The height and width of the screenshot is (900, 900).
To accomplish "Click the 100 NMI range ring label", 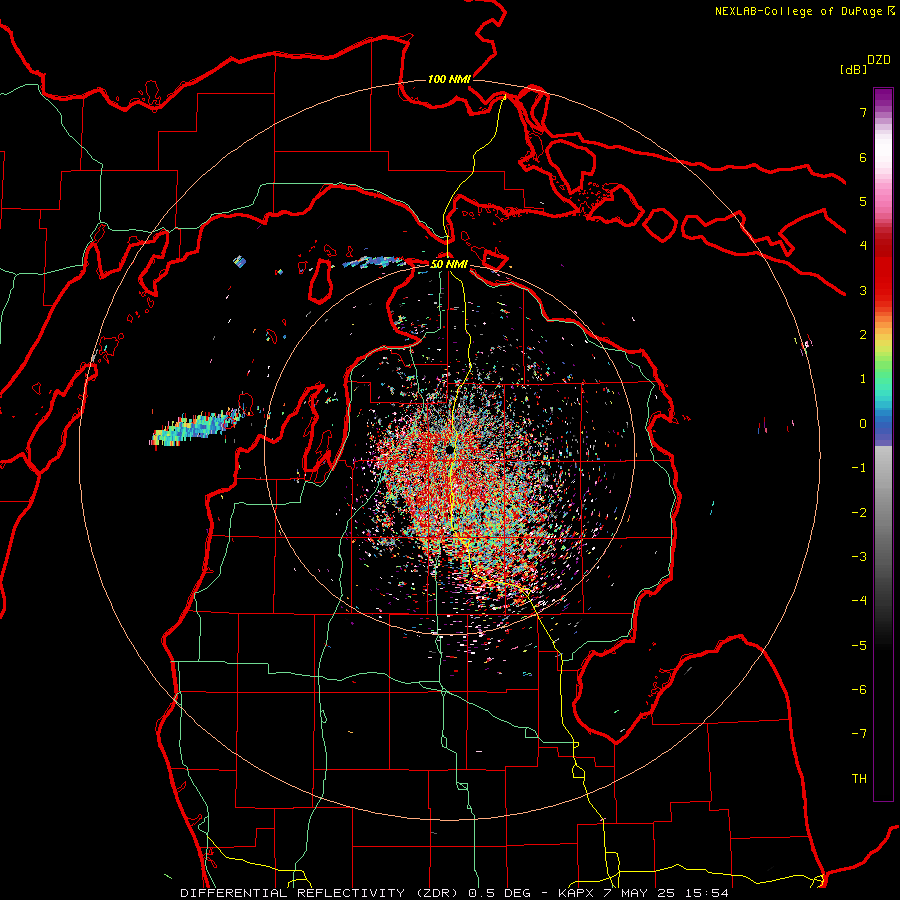I will click(449, 79).
